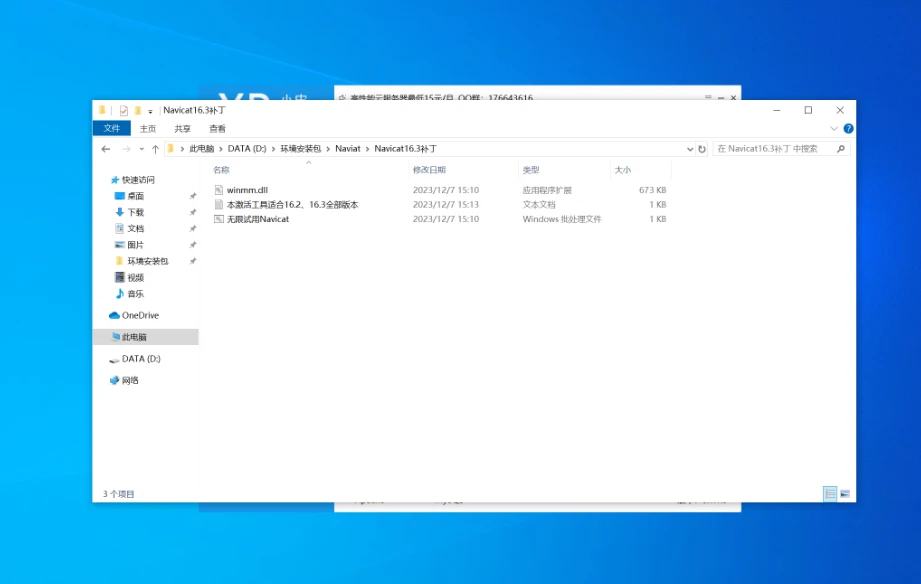The width and height of the screenshot is (921, 584).
Task: Click Naviat in the address breadcrumb
Action: (348, 149)
